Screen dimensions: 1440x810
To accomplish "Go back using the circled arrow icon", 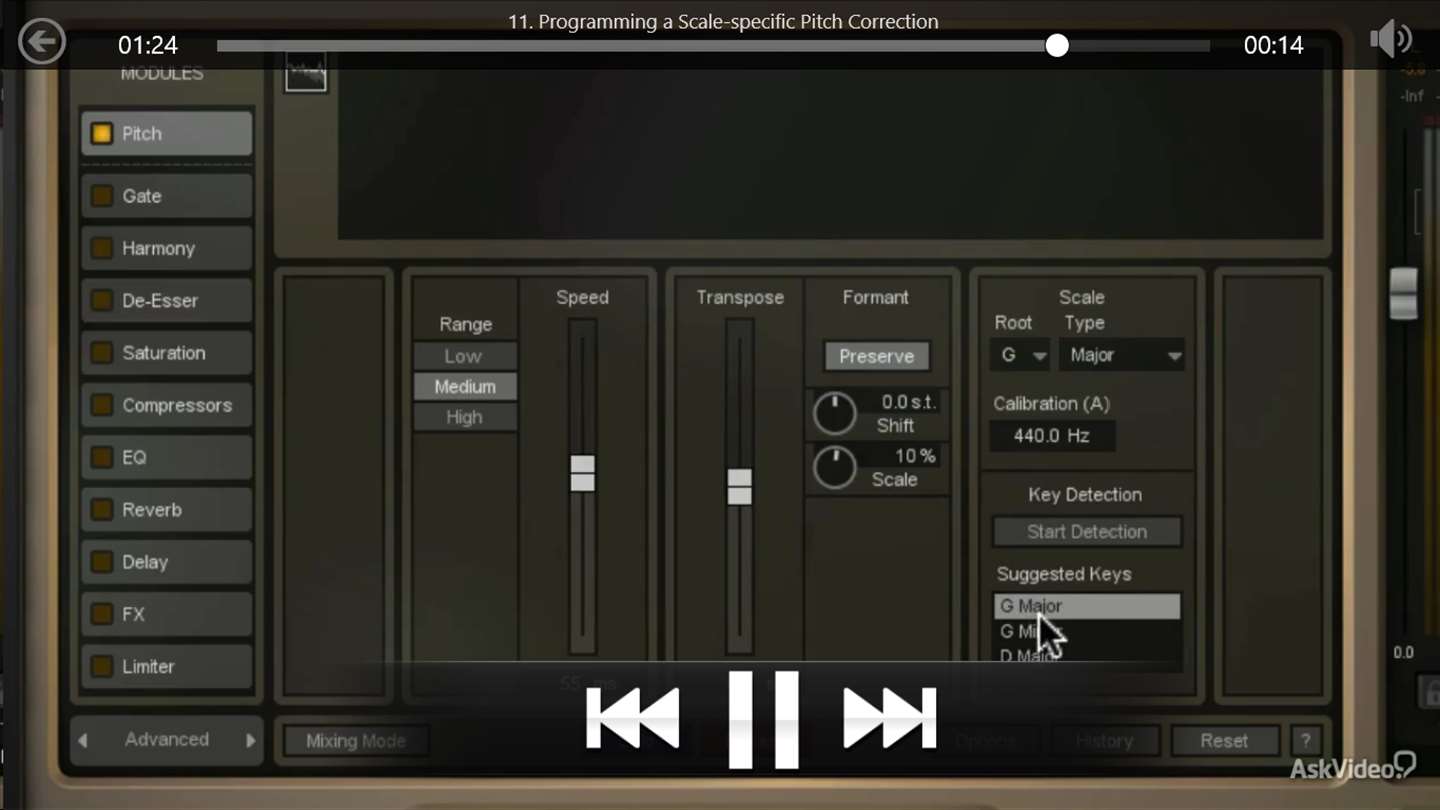I will click(42, 43).
